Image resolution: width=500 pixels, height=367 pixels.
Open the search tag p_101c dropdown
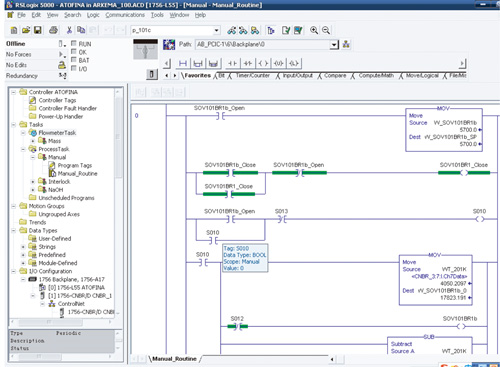pyautogui.click(x=217, y=30)
